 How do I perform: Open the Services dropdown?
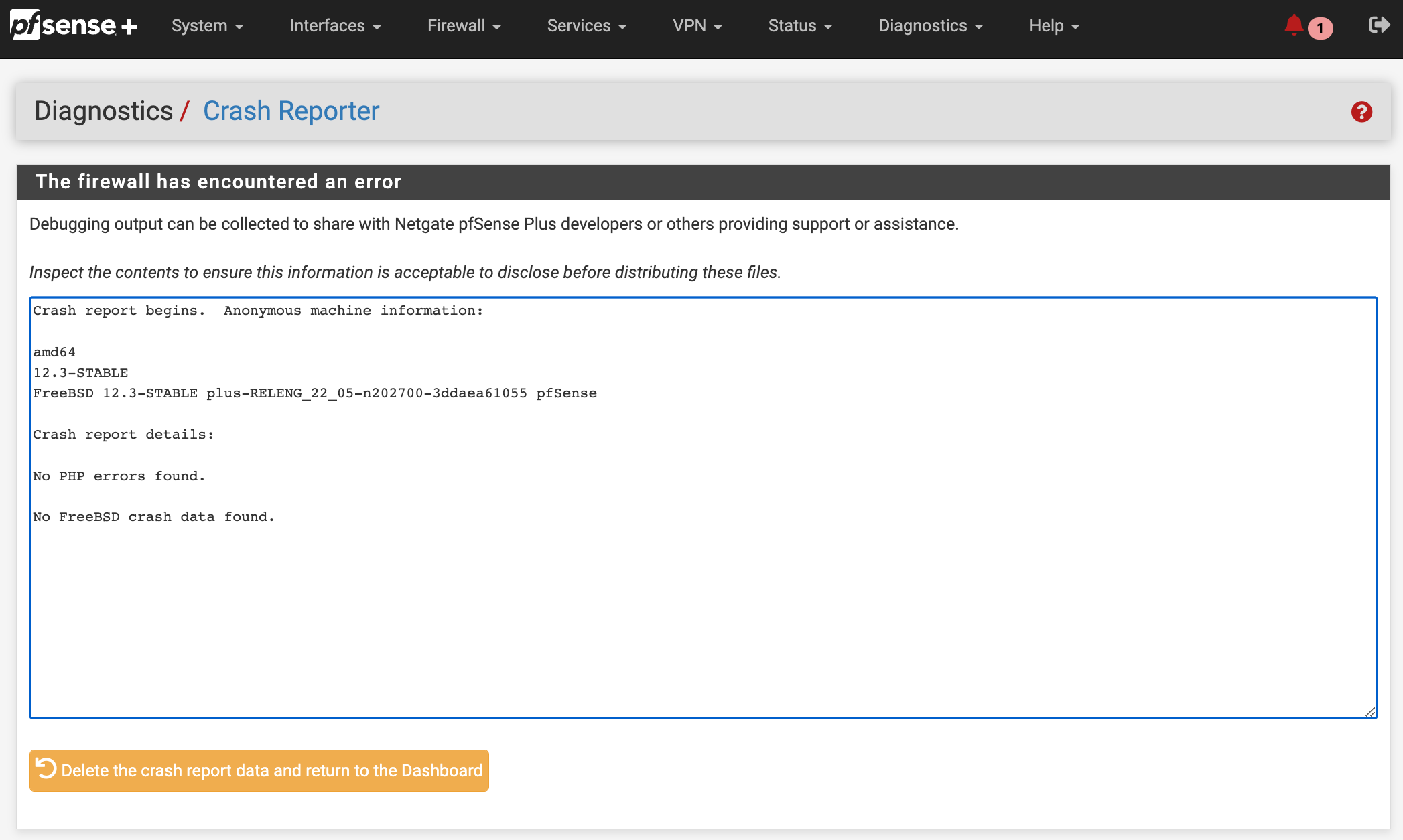586,25
